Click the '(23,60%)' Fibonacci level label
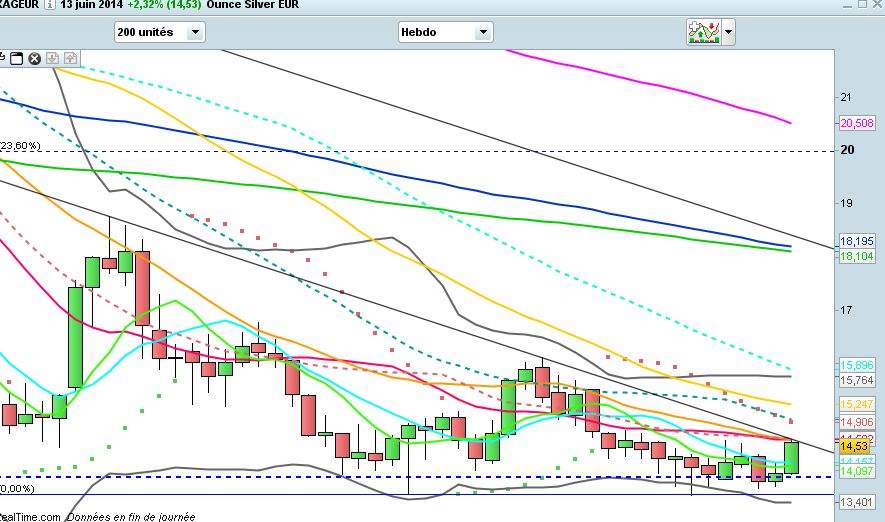Viewport: 885px width, 522px height. [x=20, y=146]
